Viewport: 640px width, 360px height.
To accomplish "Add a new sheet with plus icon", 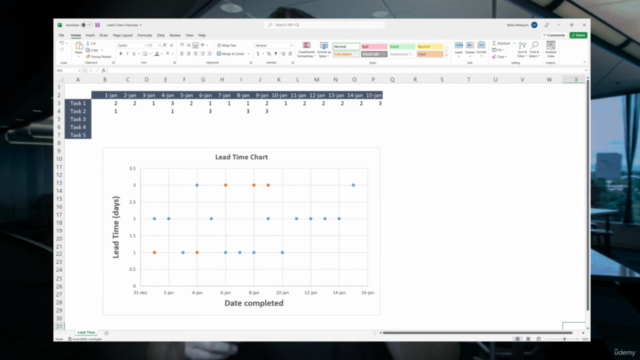I will (107, 333).
